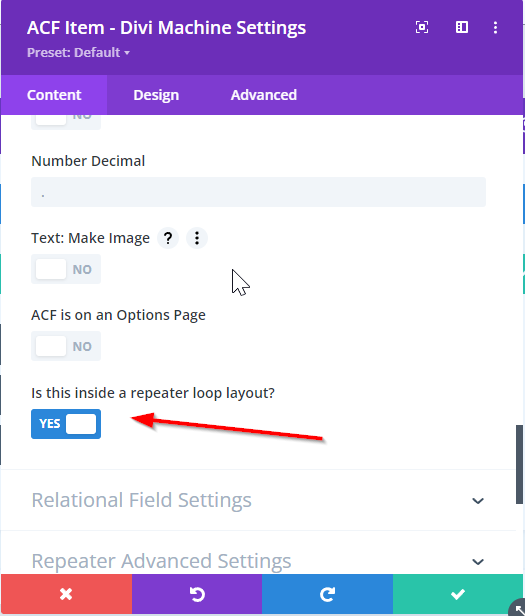Image resolution: width=525 pixels, height=616 pixels.
Task: Click the resize handle at modal corner
Action: [x=518, y=609]
